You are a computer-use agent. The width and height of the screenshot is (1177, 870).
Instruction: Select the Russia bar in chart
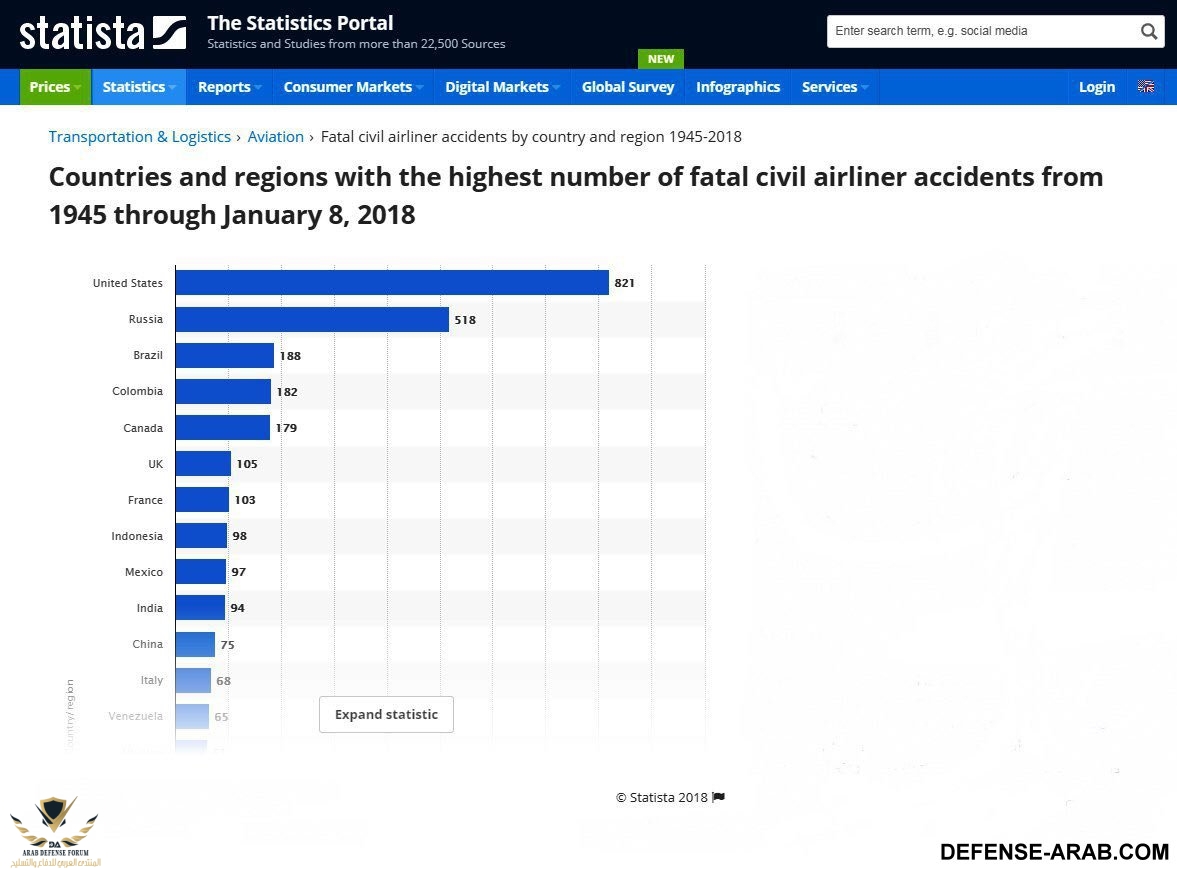(312, 319)
